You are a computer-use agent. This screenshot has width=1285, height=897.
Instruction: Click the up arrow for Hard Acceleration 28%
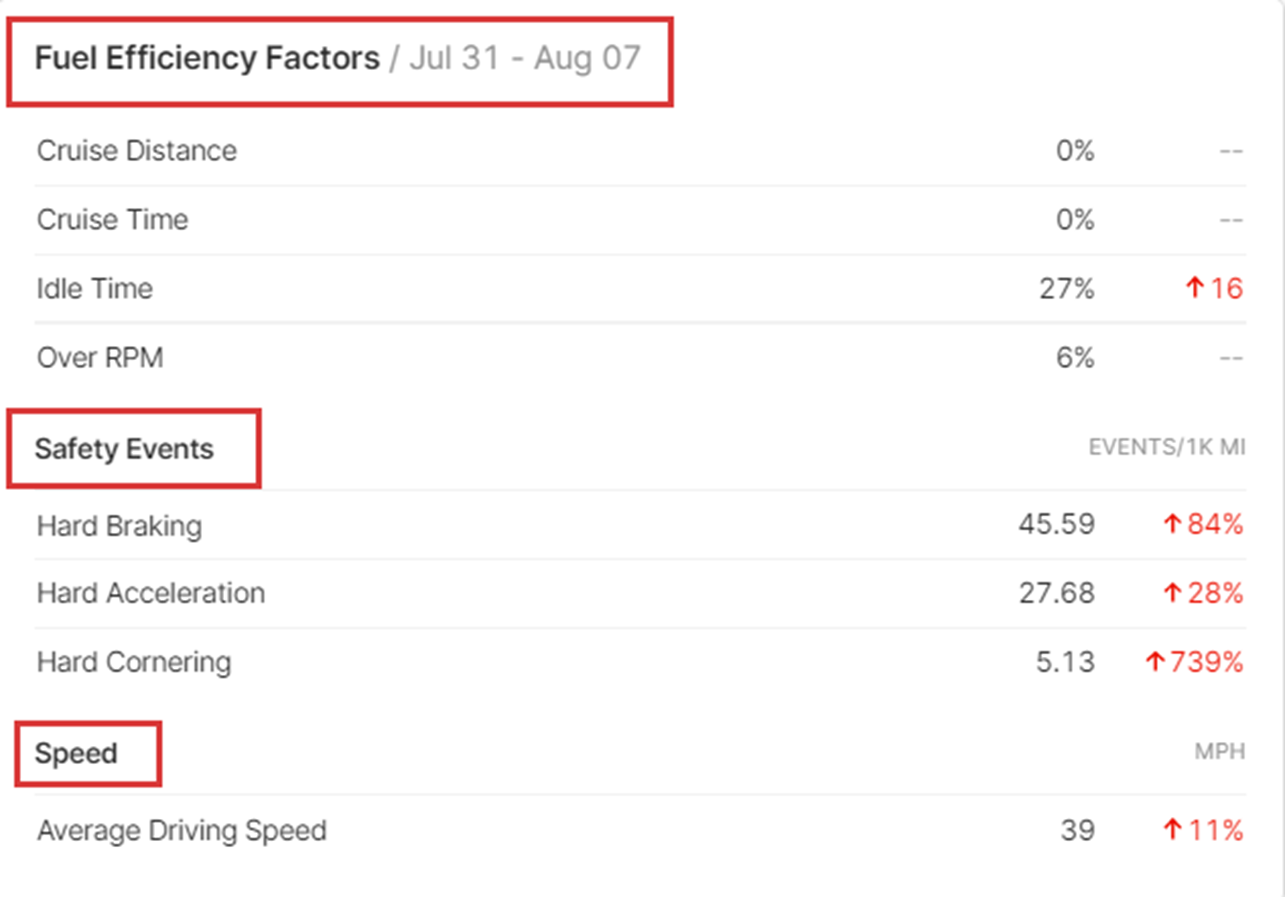[x=1172, y=593]
